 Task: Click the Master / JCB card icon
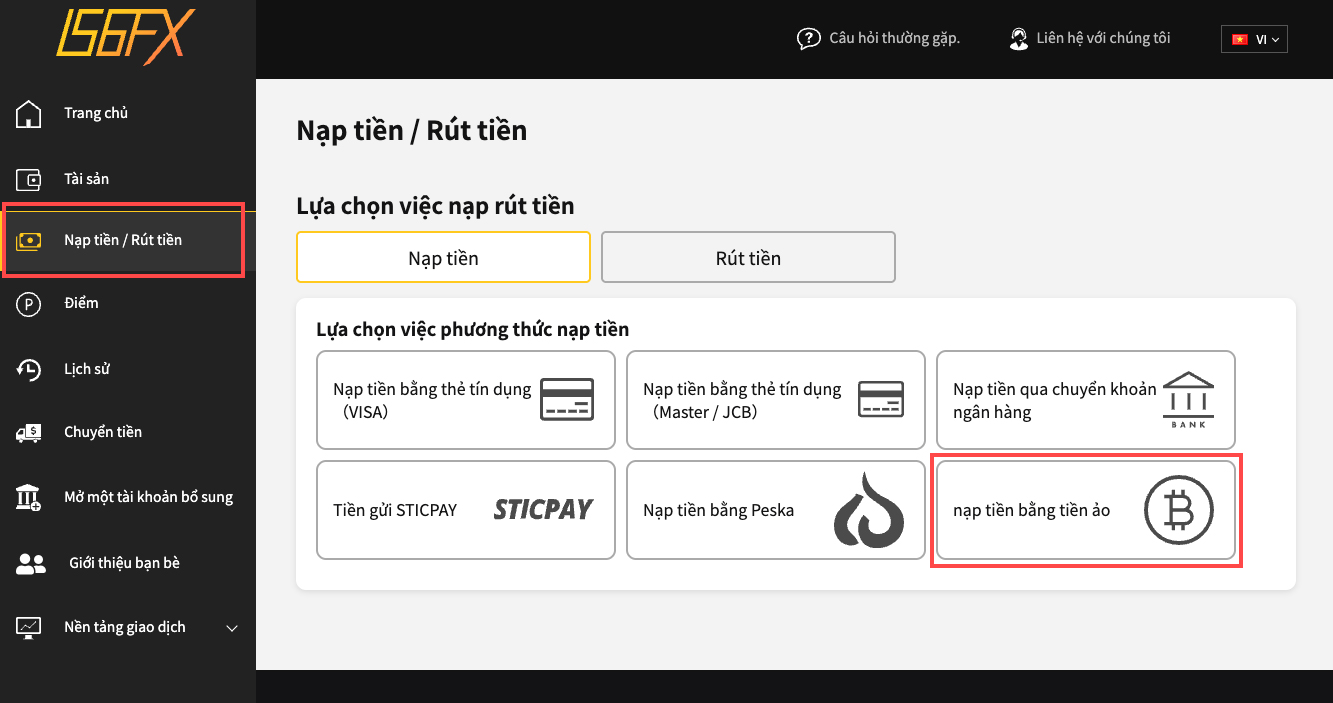[x=881, y=400]
